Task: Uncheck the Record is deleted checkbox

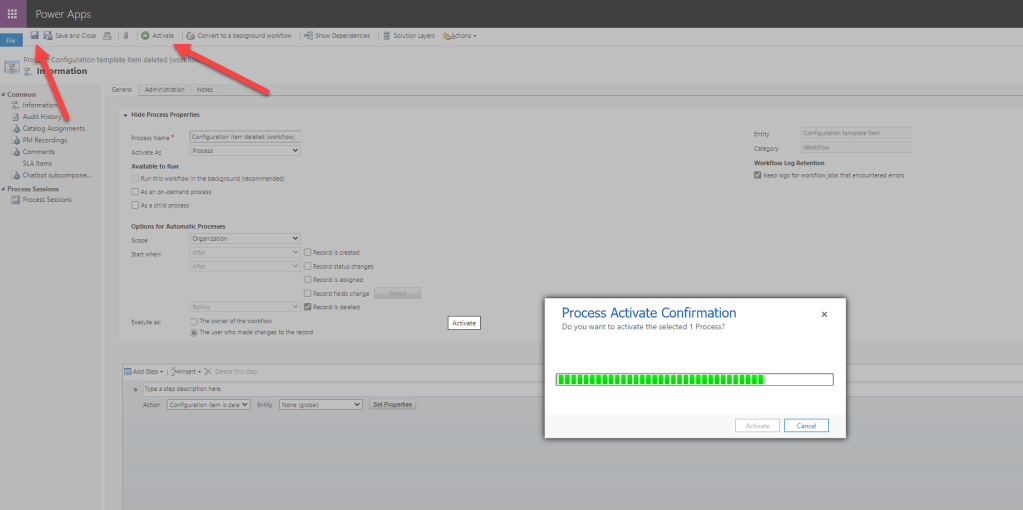Action: click(308, 307)
